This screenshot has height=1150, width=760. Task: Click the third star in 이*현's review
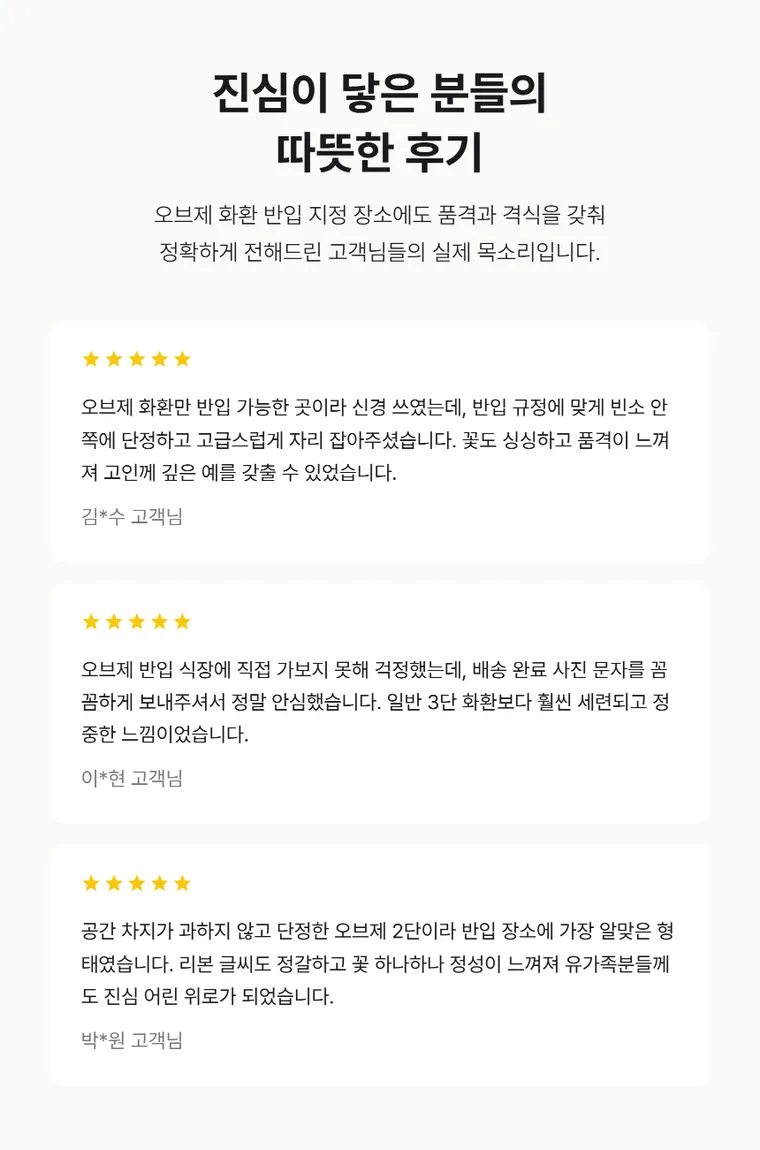point(136,622)
